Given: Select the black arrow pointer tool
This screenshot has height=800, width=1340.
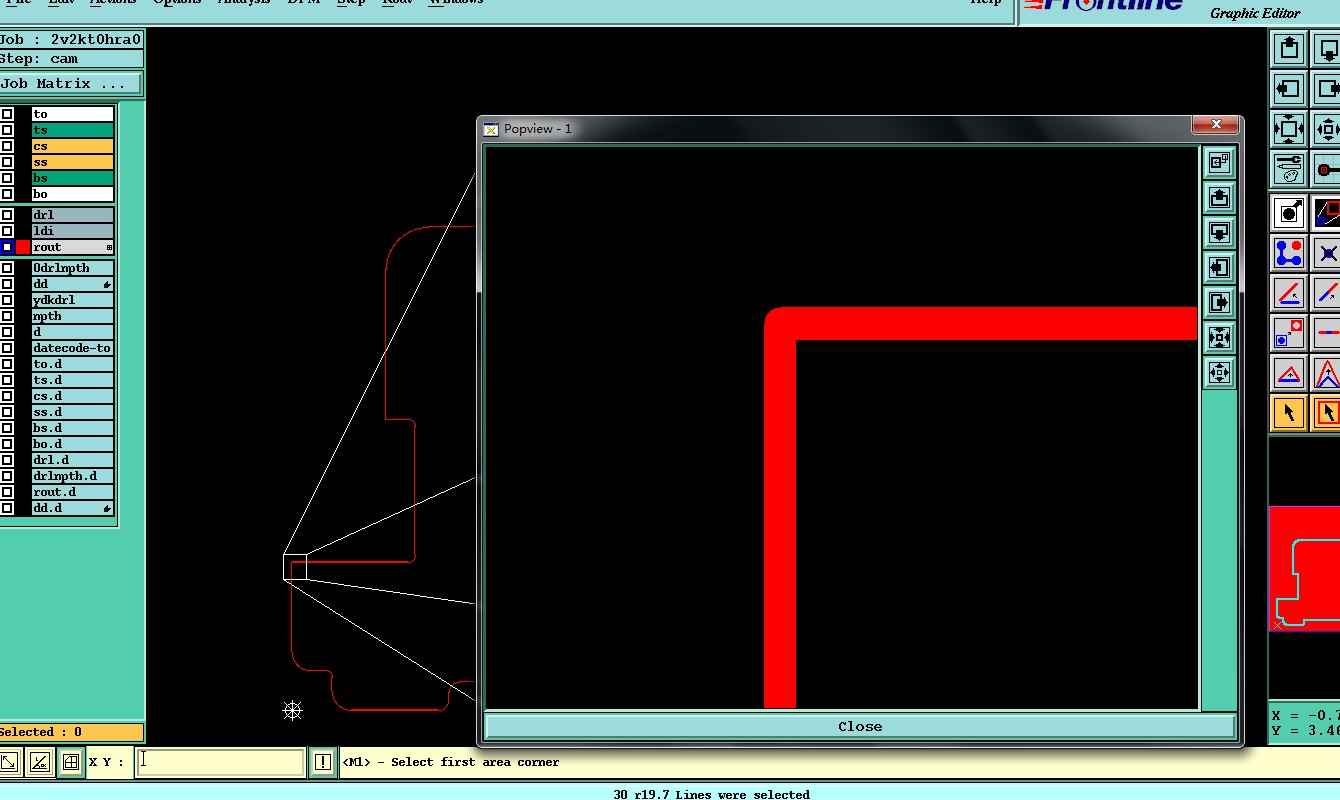Looking at the screenshot, I should coord(1289,412).
